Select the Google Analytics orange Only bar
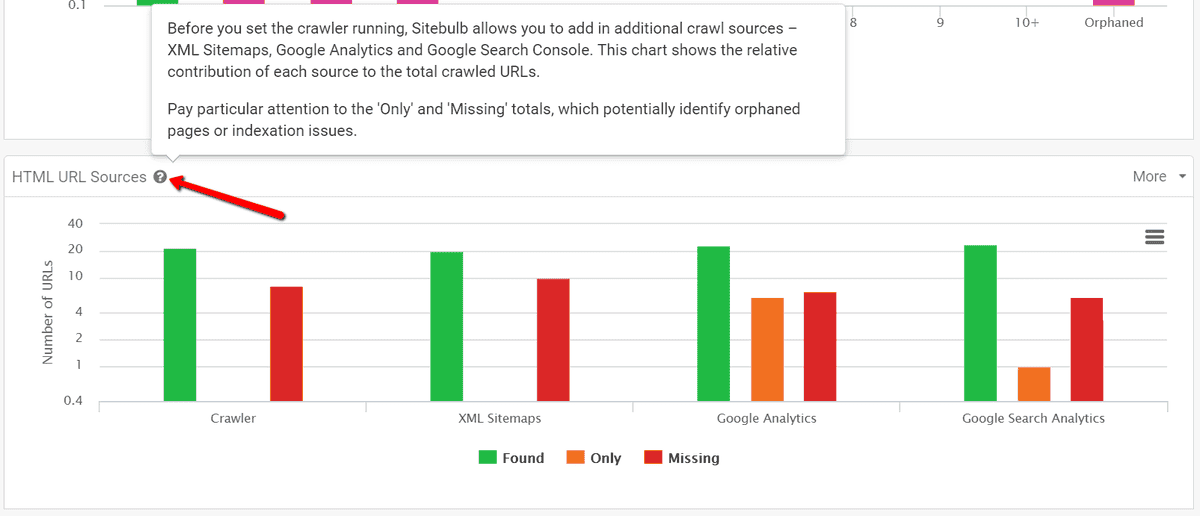 pos(767,350)
